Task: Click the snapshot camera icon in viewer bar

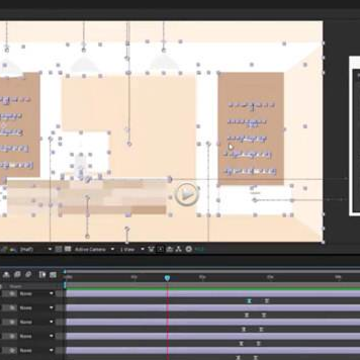Action: coord(170,249)
